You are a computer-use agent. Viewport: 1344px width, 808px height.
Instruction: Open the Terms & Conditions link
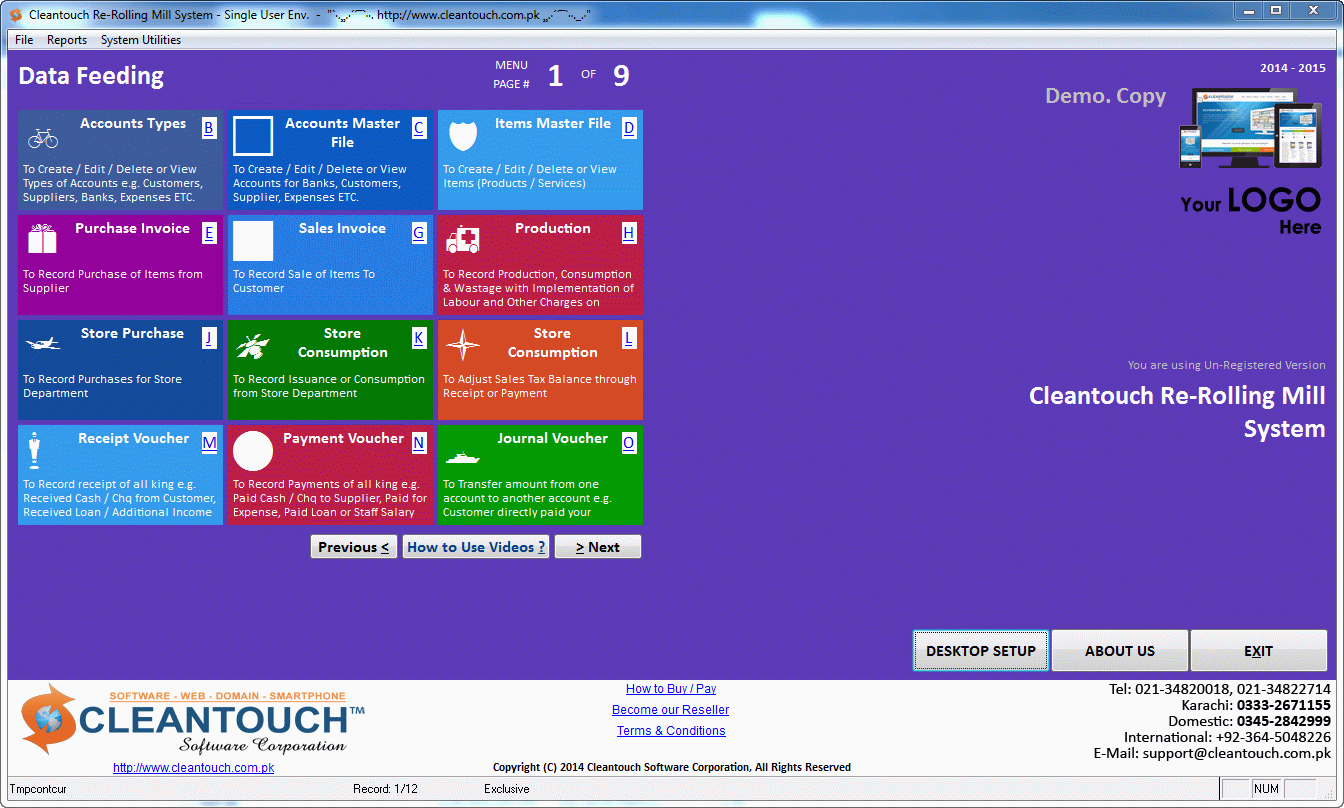pyautogui.click(x=671, y=731)
